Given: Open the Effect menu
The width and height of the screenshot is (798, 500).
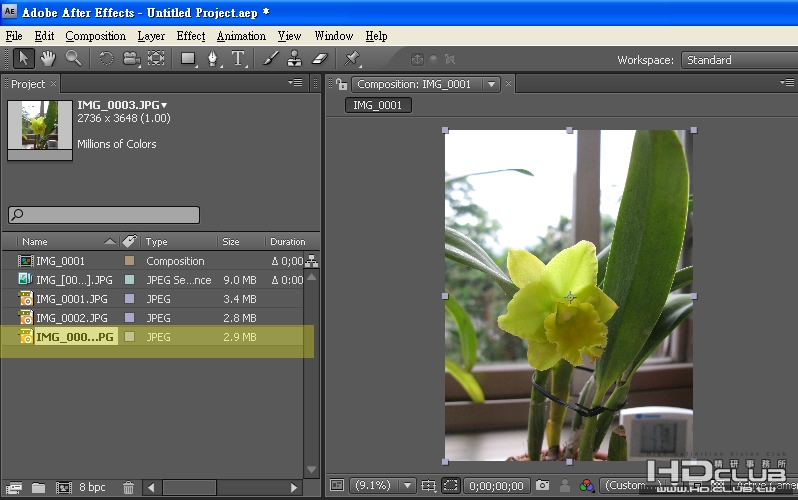Looking at the screenshot, I should pos(191,36).
